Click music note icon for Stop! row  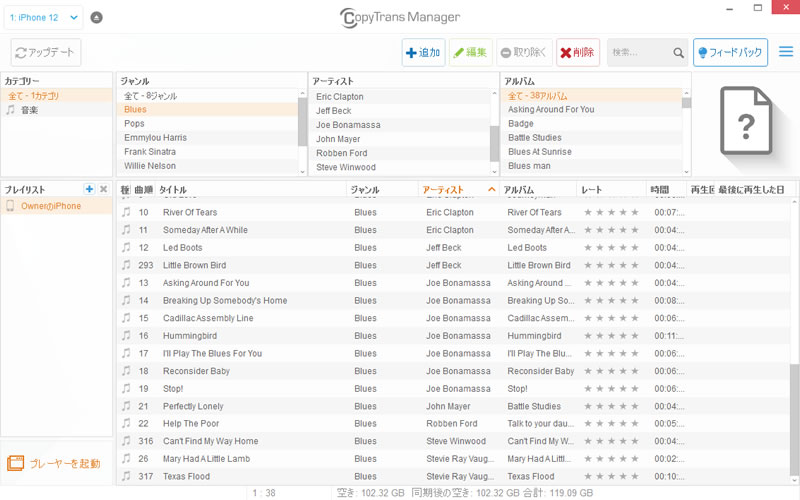(x=126, y=388)
